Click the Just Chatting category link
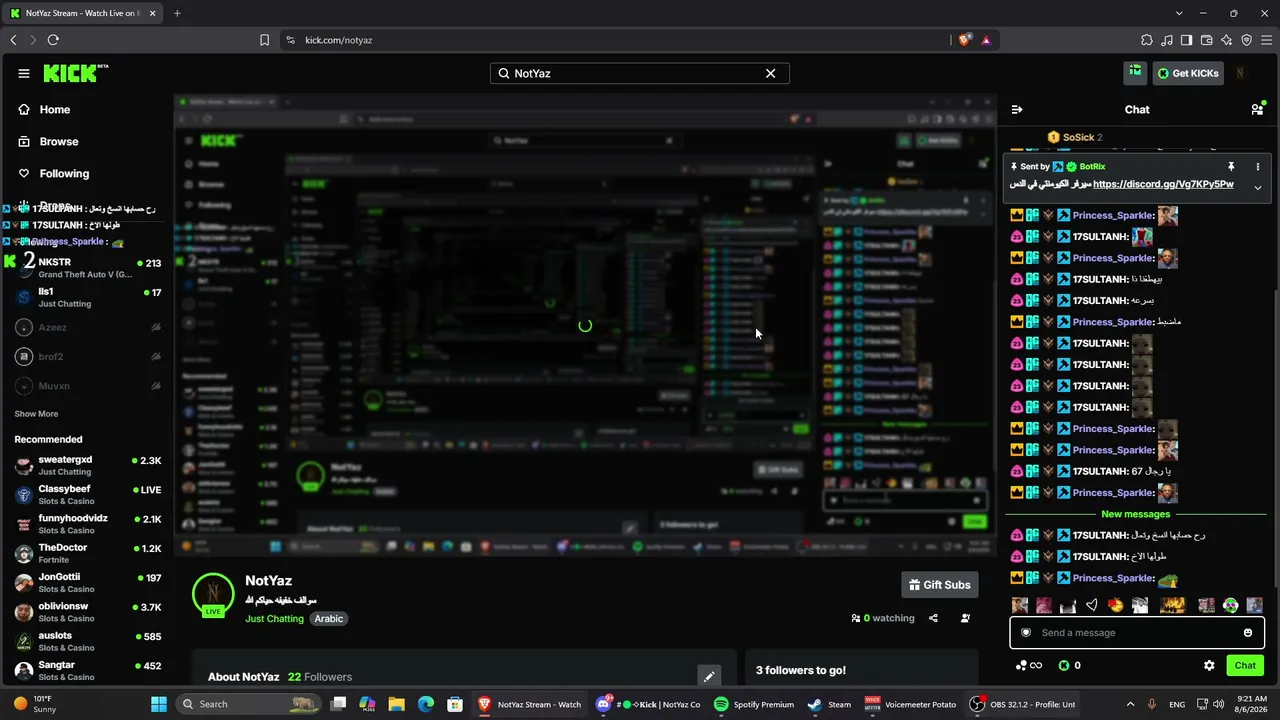 [274, 619]
